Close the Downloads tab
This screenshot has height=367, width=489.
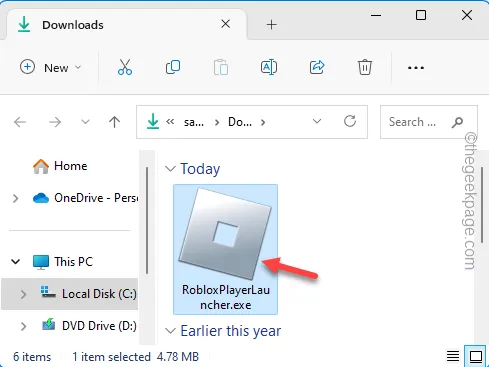[x=226, y=24]
